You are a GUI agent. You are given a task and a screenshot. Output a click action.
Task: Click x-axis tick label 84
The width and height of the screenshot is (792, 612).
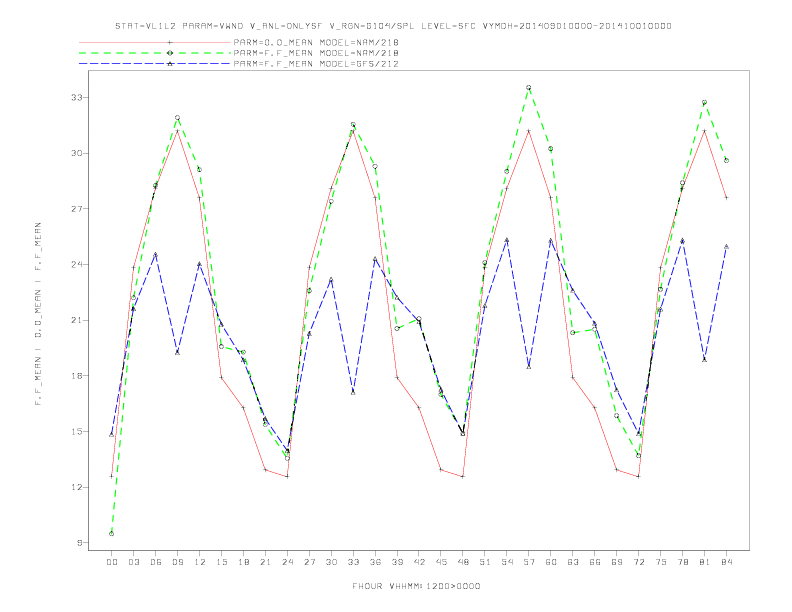point(726,562)
